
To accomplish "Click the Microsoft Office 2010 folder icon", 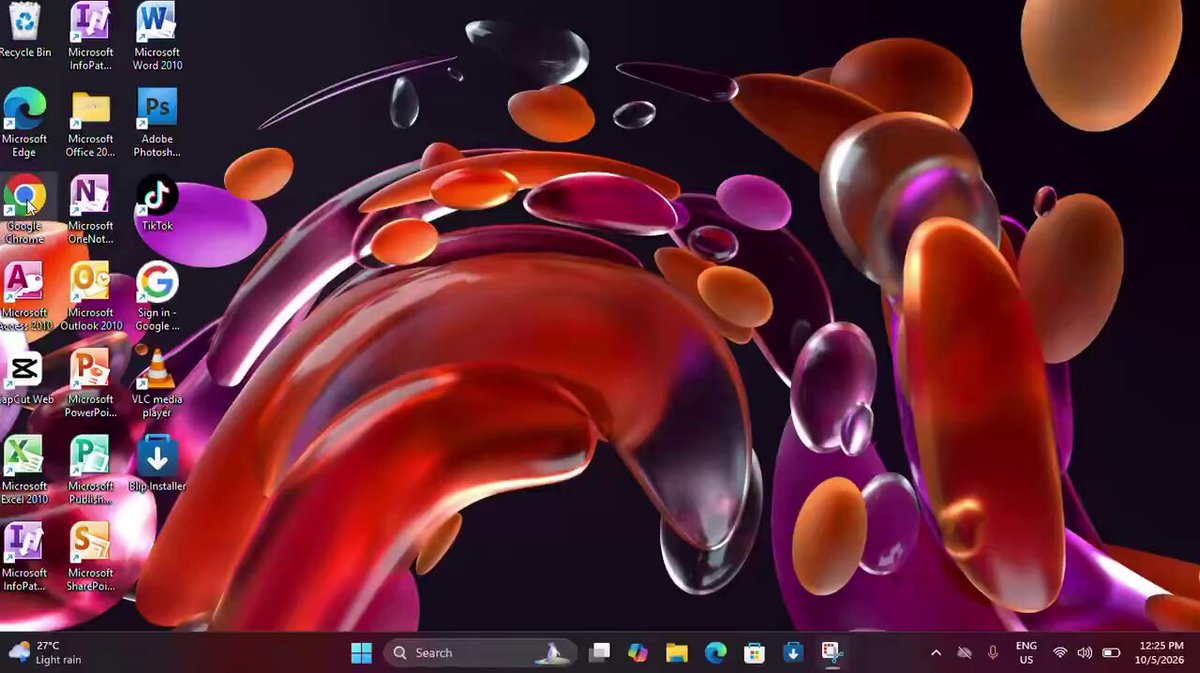I will pos(91,124).
